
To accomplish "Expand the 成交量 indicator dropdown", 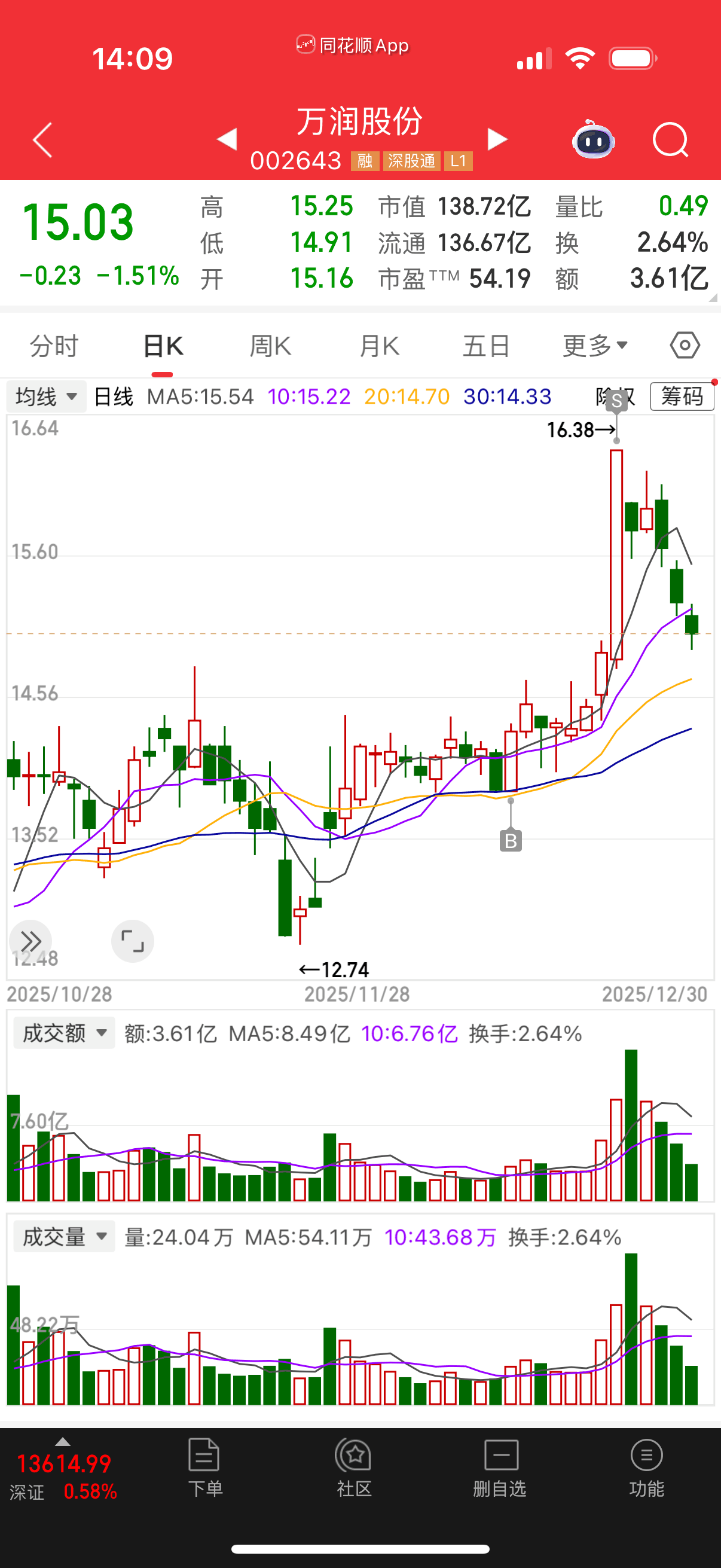I will (64, 1237).
